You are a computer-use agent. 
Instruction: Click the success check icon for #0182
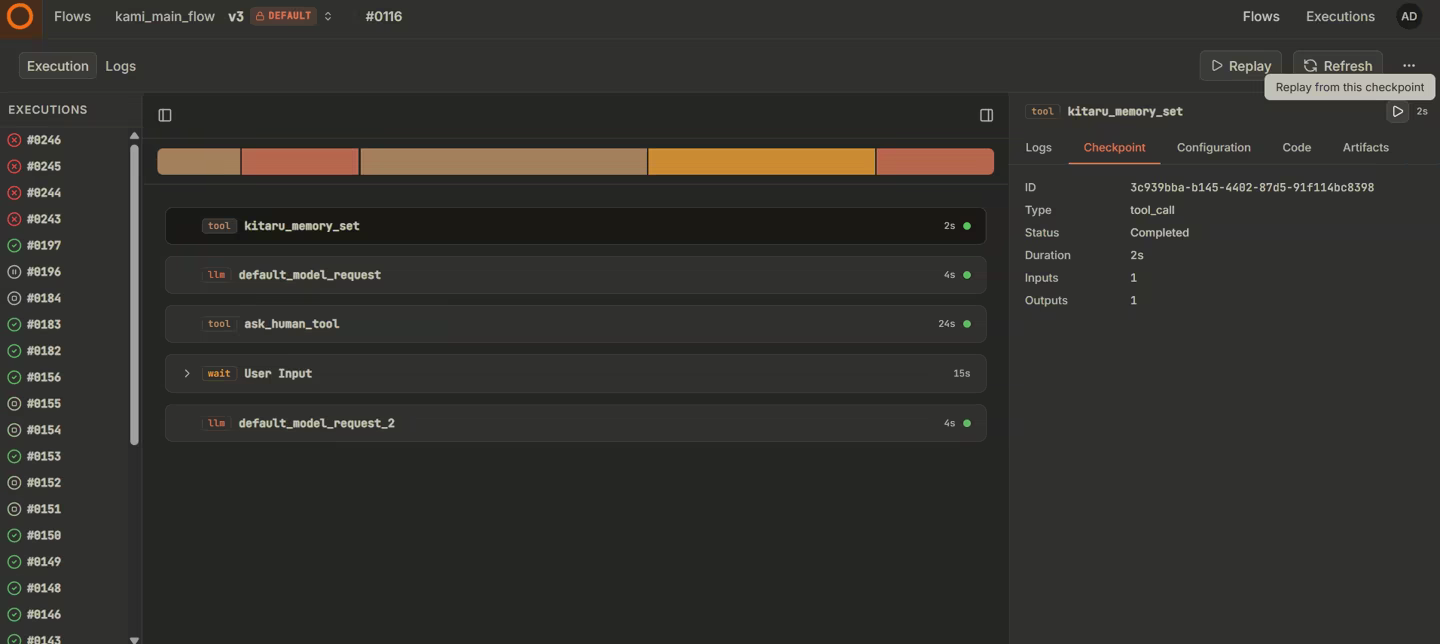(14, 351)
